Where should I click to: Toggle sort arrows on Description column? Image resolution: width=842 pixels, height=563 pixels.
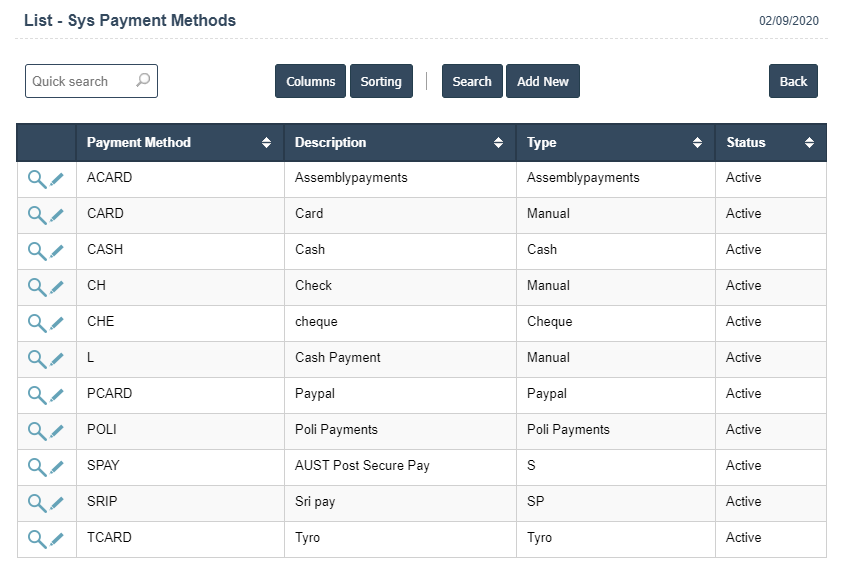(498, 143)
